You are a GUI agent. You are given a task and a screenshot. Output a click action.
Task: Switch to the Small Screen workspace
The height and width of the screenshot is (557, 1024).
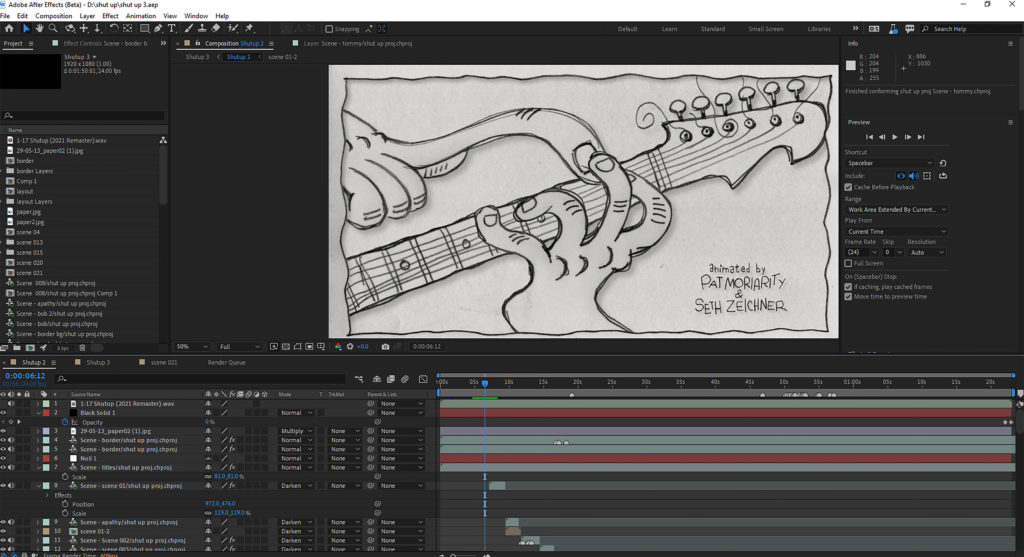pyautogui.click(x=765, y=29)
